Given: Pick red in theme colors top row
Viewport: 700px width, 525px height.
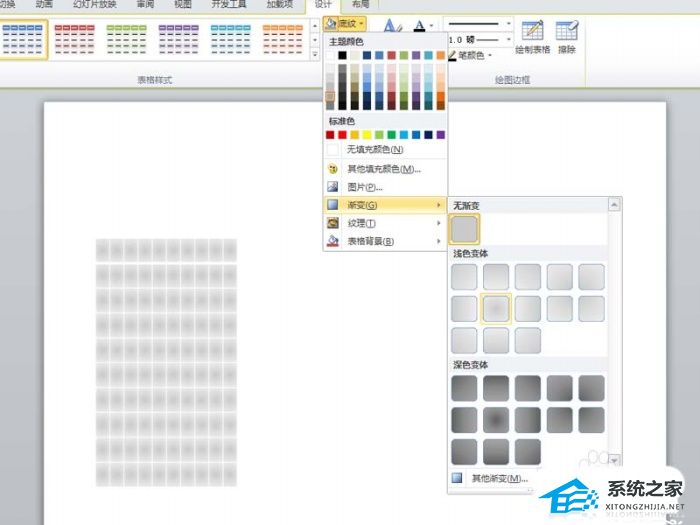Looking at the screenshot, I should (392, 55).
